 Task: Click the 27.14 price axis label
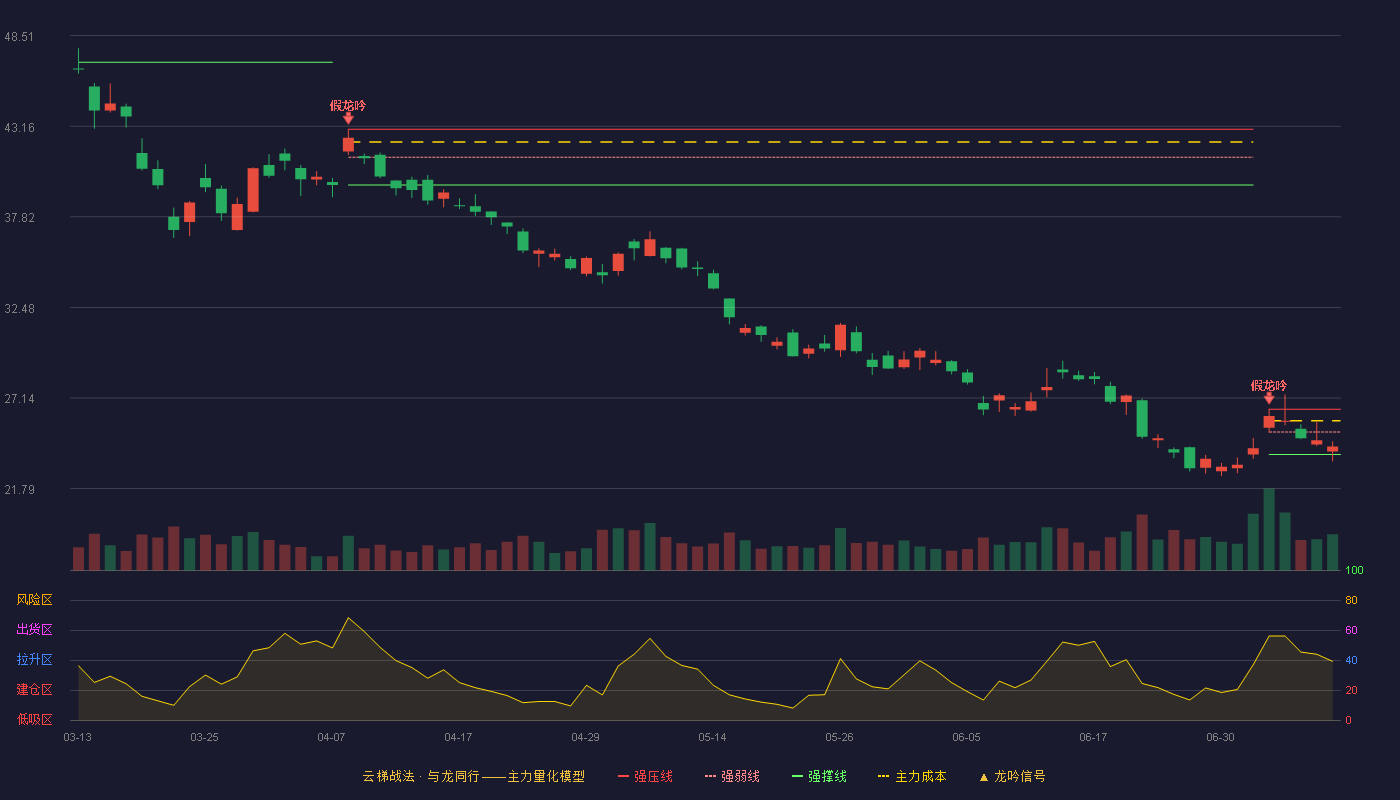[x=19, y=399]
